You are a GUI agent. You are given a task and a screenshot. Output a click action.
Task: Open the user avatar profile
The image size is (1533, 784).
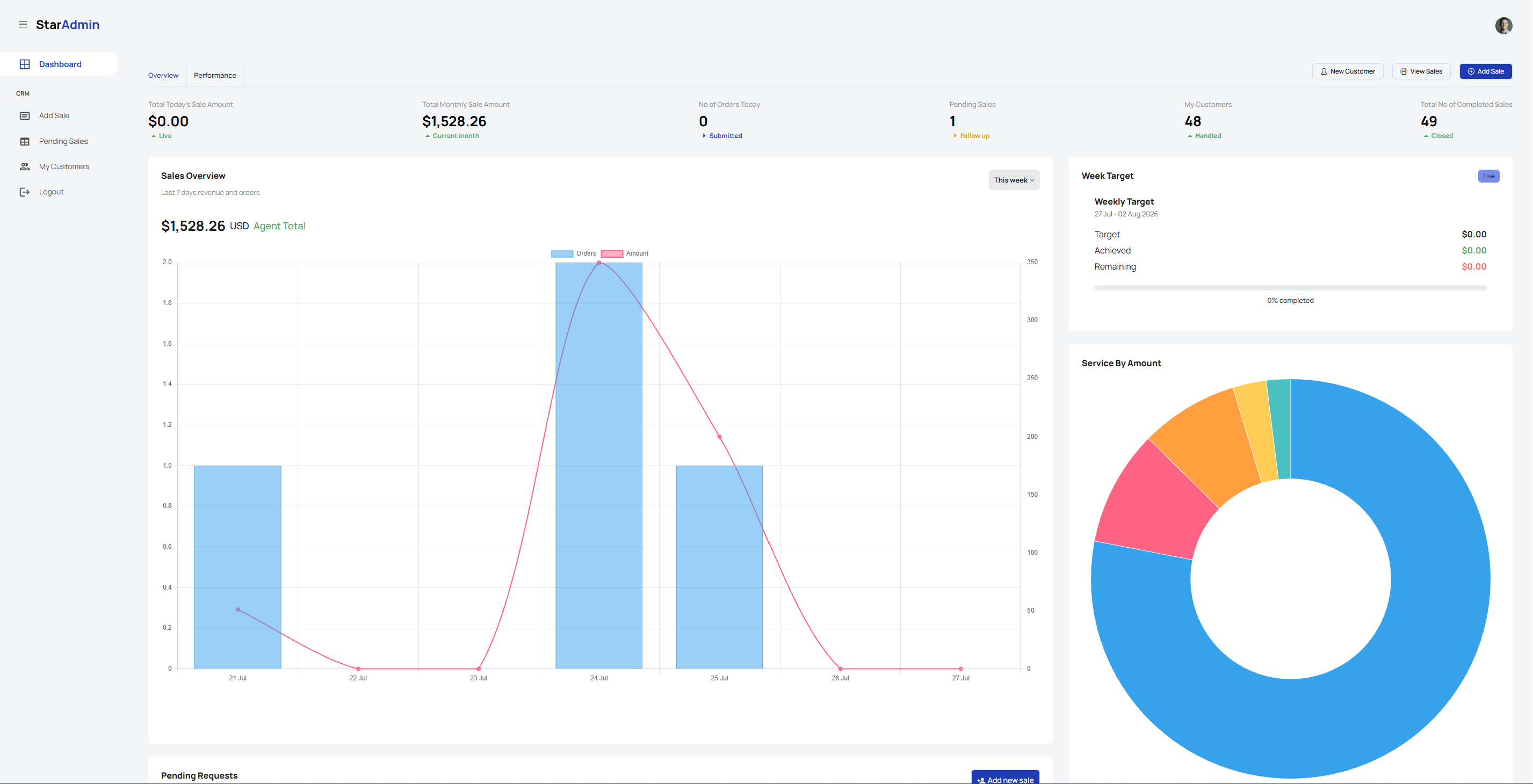click(x=1503, y=25)
